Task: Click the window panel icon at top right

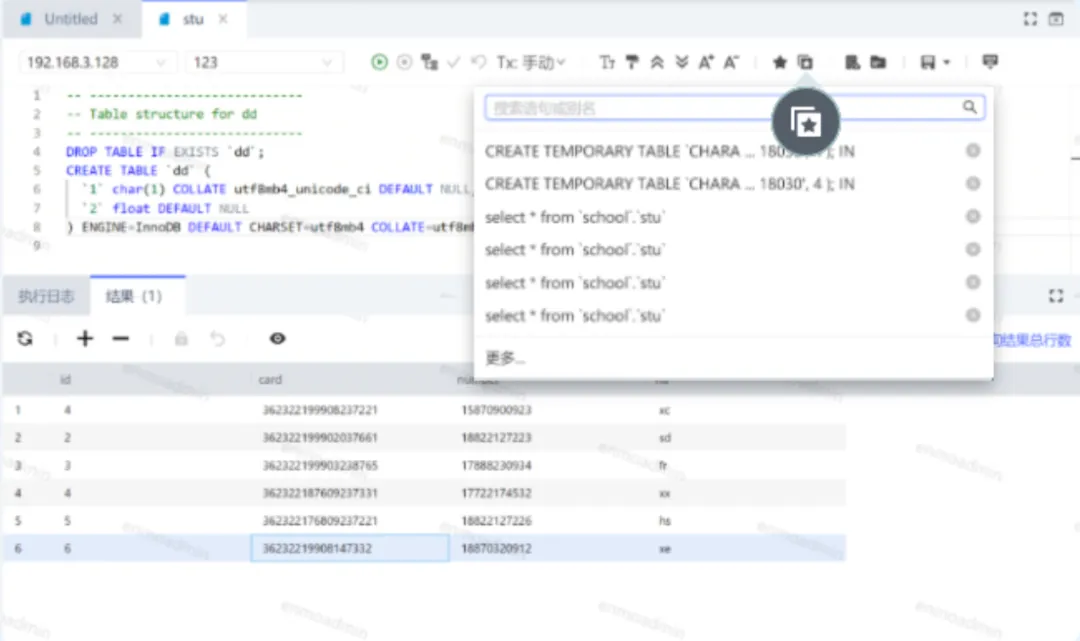Action: (1056, 19)
